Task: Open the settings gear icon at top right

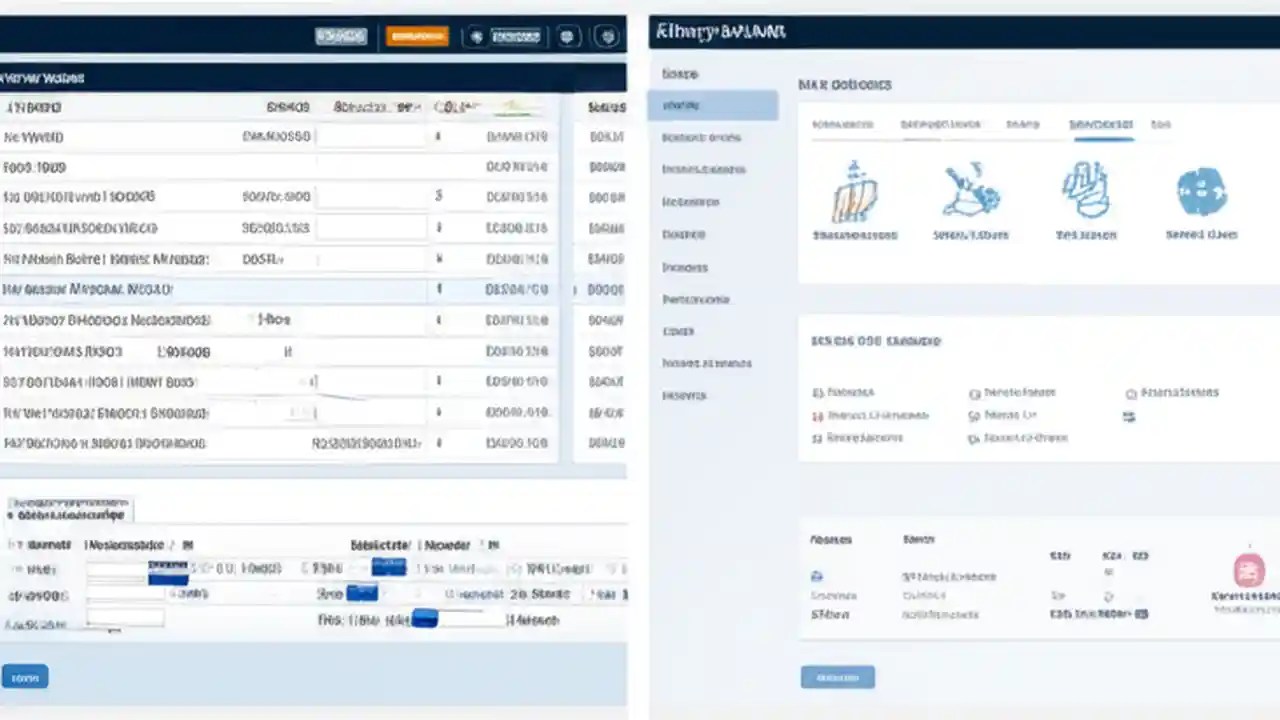Action: click(x=607, y=36)
